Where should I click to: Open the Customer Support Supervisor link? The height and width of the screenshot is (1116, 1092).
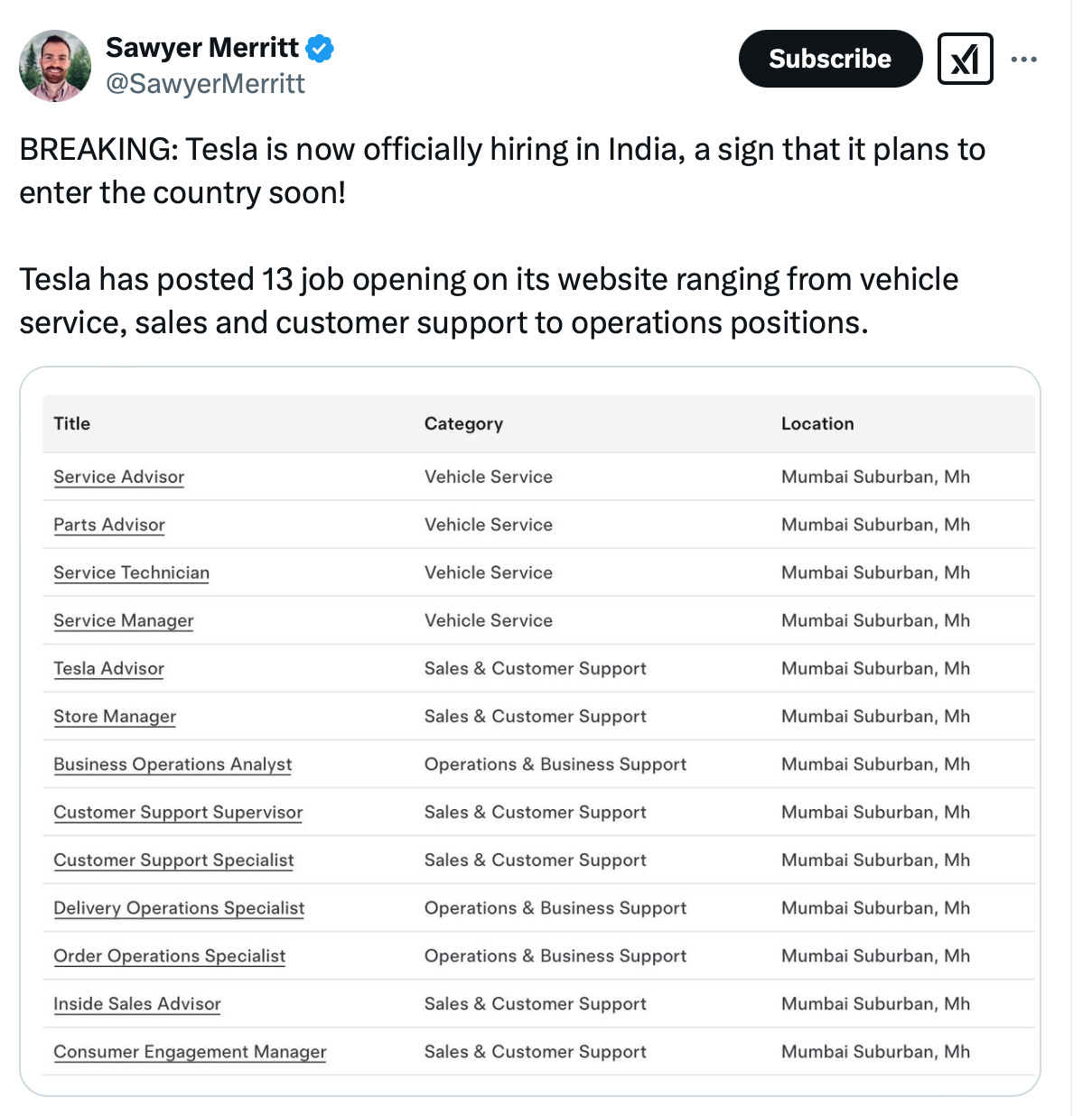coord(178,812)
